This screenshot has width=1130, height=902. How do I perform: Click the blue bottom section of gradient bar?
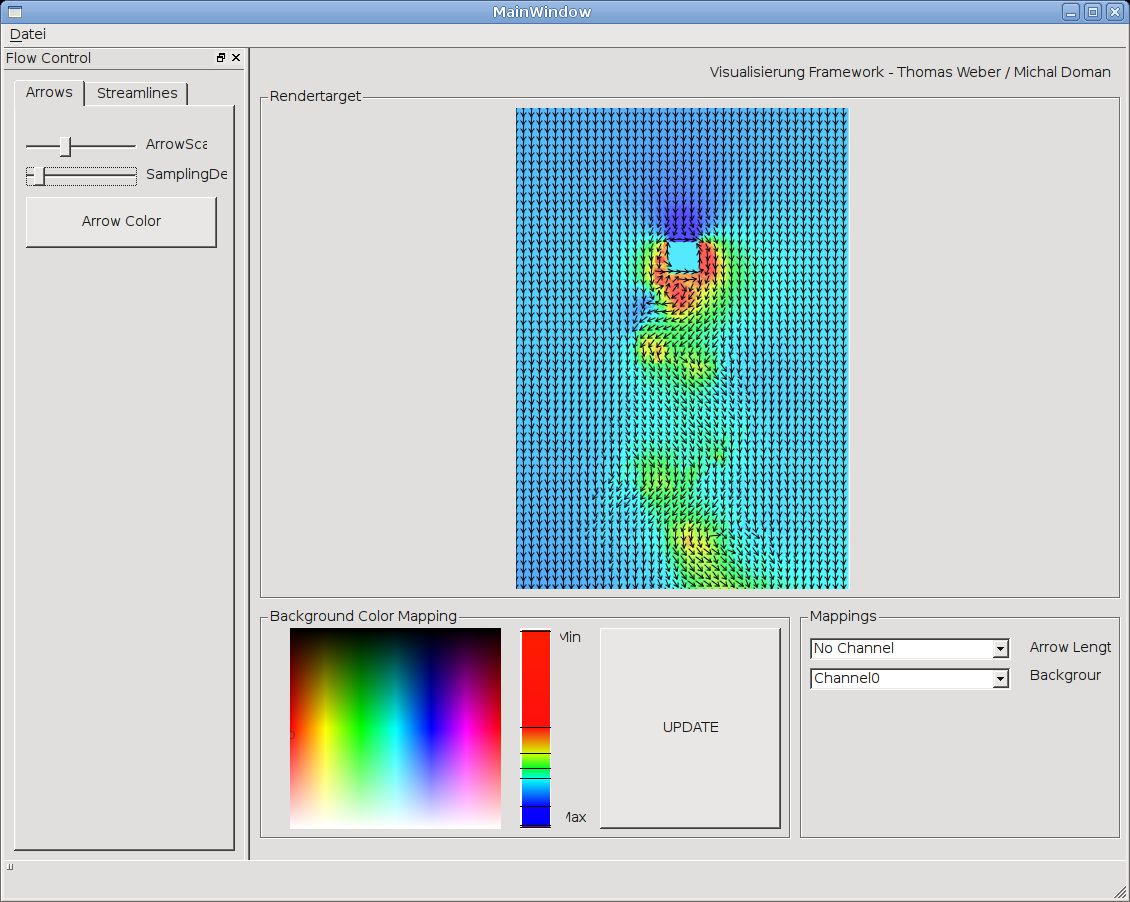click(x=535, y=816)
